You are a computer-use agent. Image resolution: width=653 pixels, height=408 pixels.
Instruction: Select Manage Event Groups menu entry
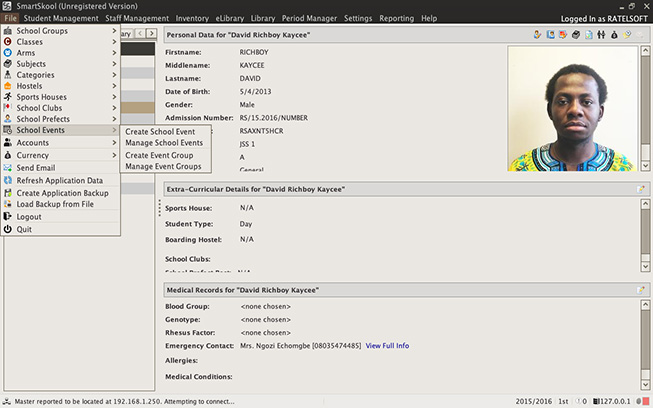(163, 166)
